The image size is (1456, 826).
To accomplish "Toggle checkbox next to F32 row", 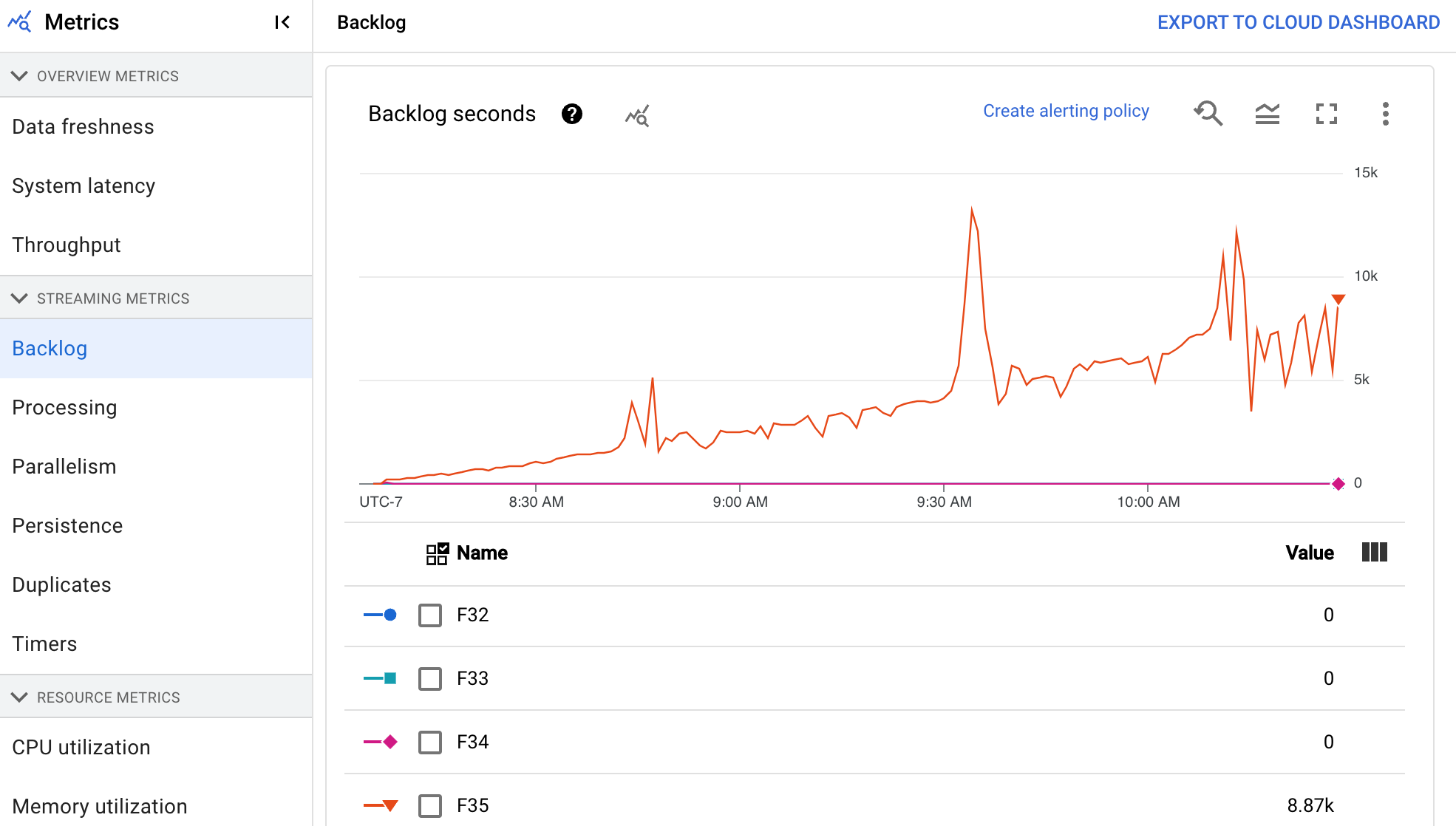I will pos(429,614).
